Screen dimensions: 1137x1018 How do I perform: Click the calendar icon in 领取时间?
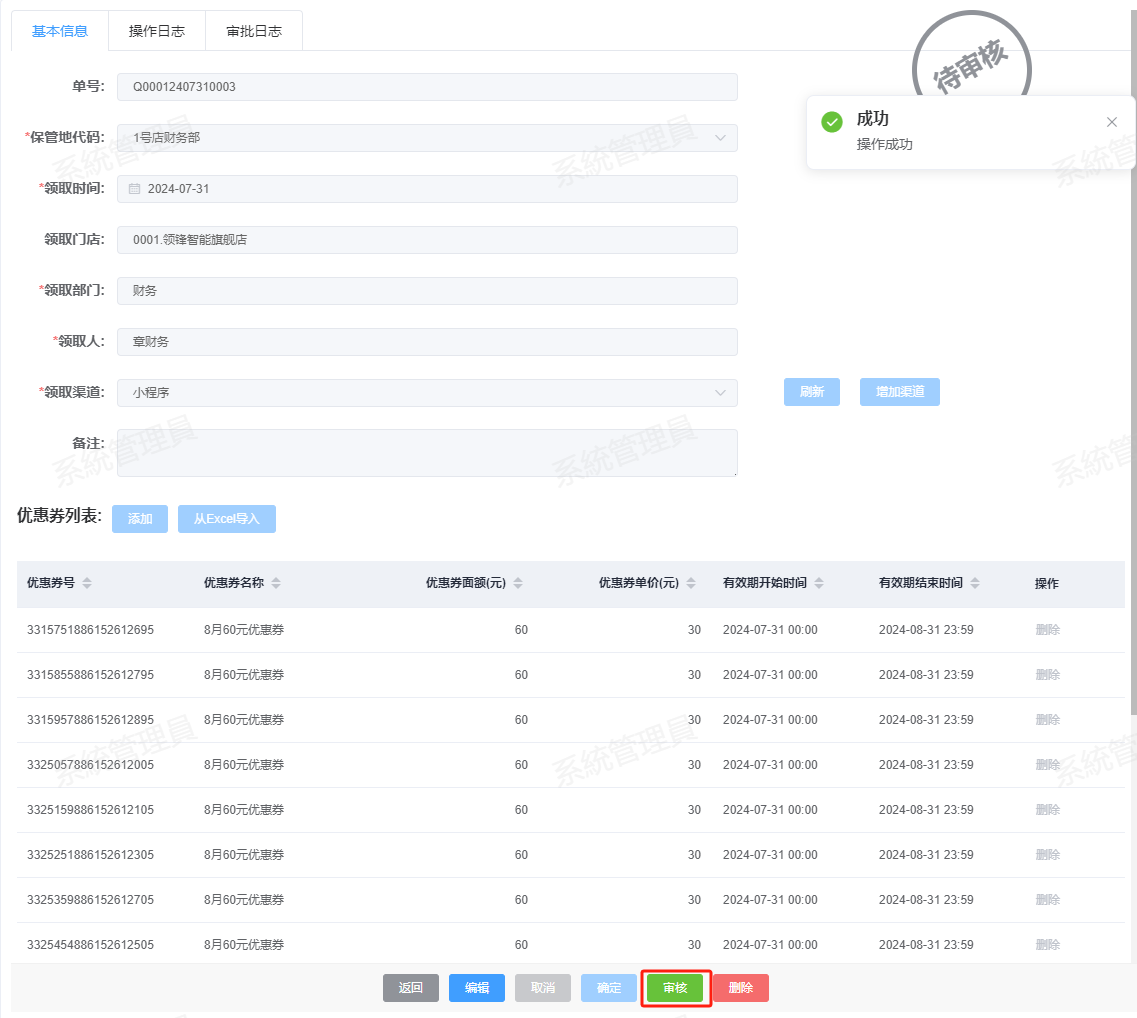click(134, 189)
